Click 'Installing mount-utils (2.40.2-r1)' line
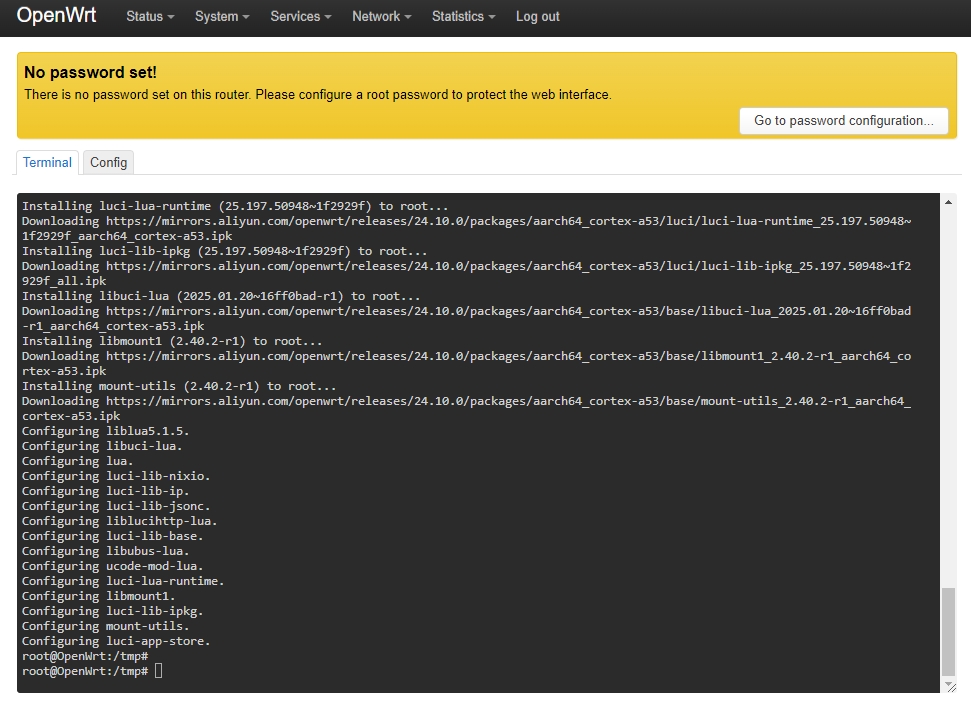Viewport: 971px width, 717px height. click(x=180, y=386)
